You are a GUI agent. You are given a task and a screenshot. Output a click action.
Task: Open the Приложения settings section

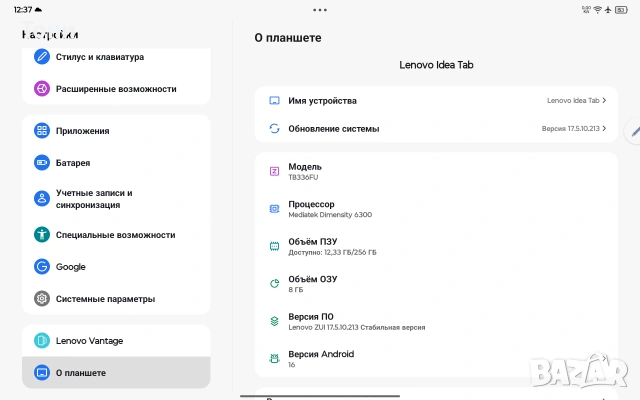pos(116,131)
